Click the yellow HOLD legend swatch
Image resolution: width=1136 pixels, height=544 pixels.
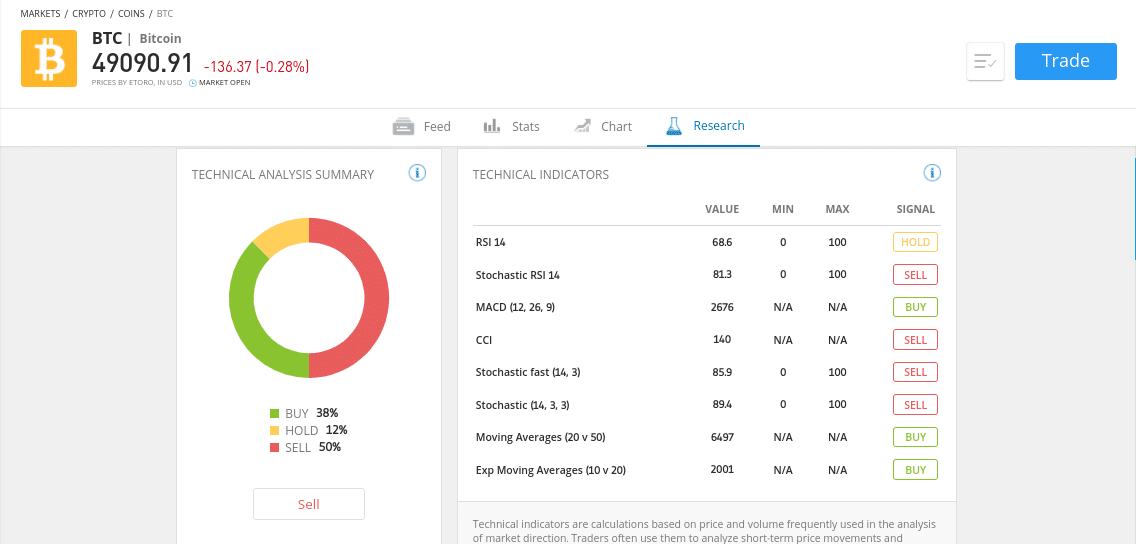click(275, 430)
